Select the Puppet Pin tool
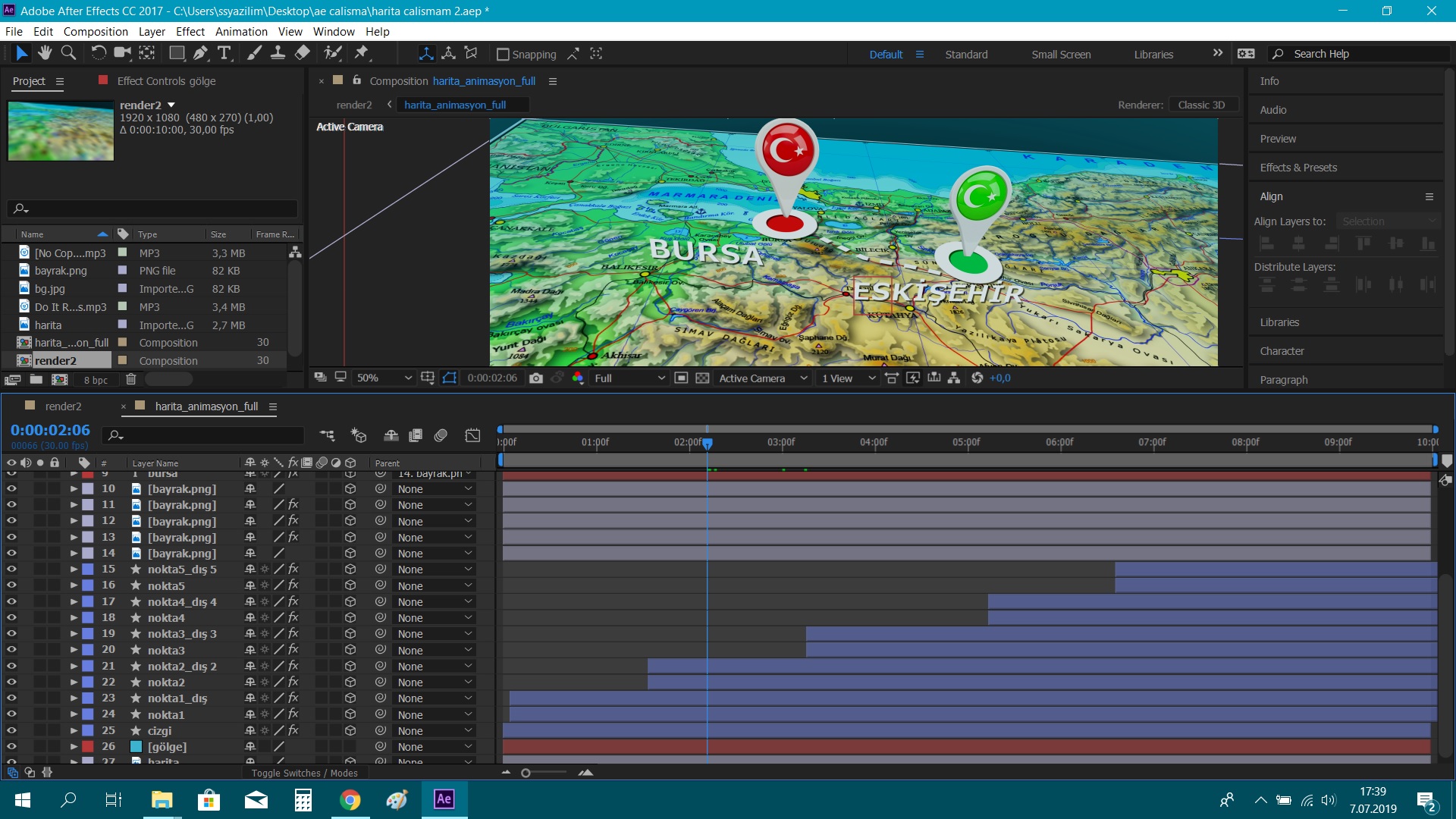Image resolution: width=1456 pixels, height=819 pixels. 362,53
